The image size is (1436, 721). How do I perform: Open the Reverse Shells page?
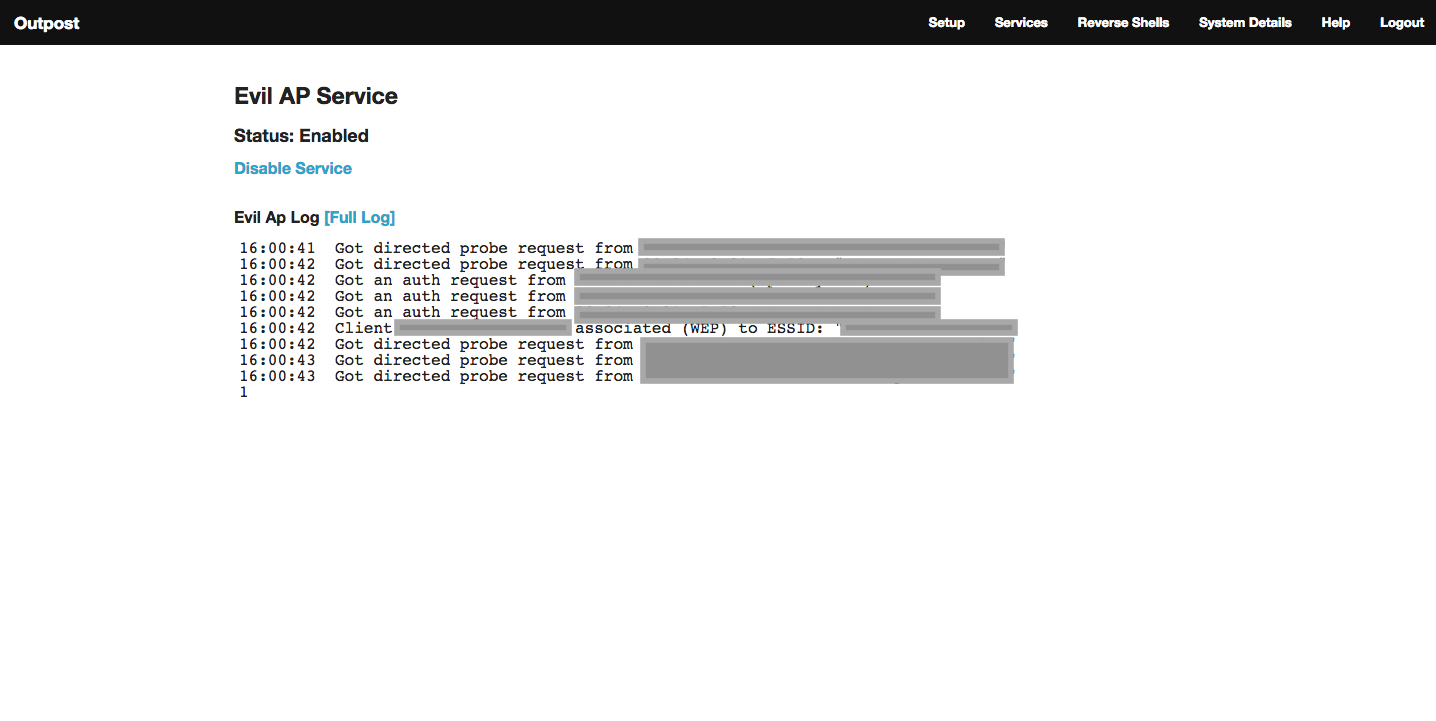click(x=1122, y=22)
